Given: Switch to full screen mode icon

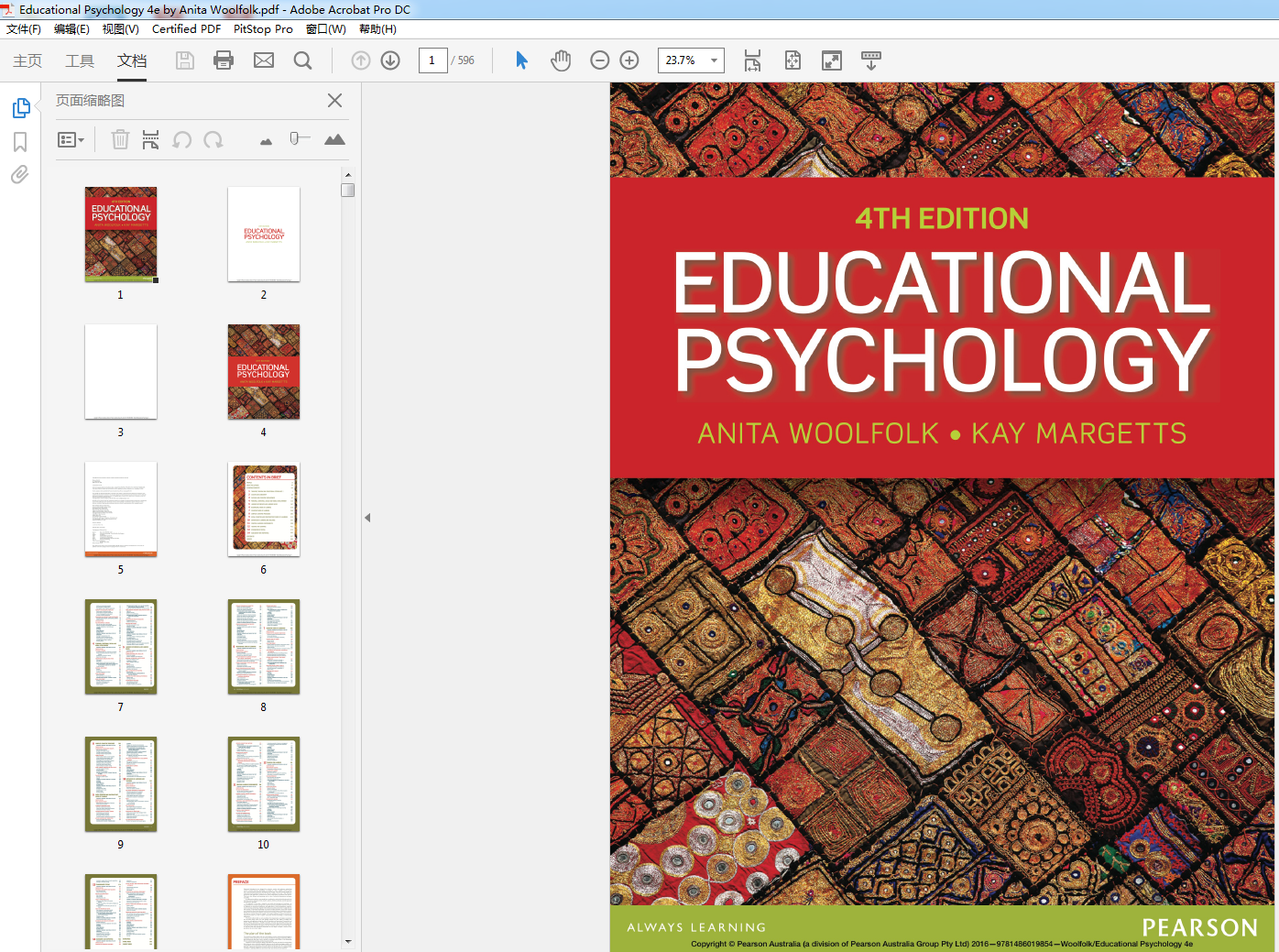Looking at the screenshot, I should [x=832, y=60].
